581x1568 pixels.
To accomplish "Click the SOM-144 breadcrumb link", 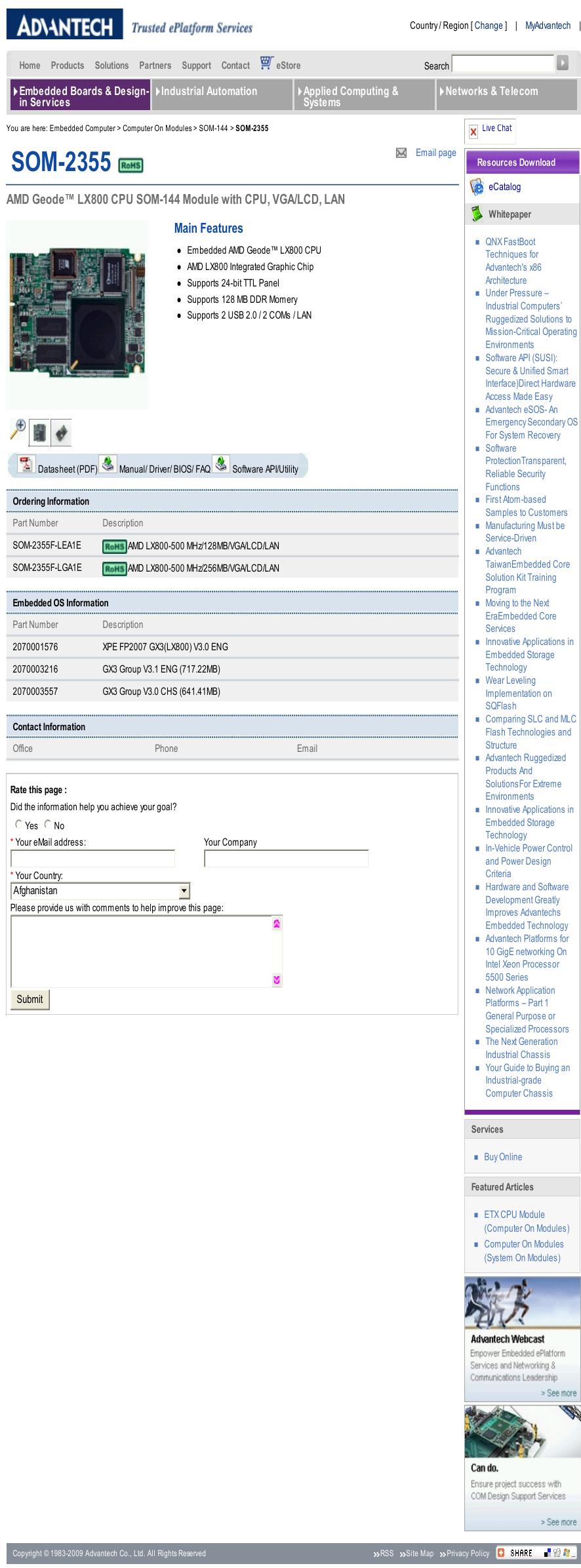I will (x=213, y=128).
